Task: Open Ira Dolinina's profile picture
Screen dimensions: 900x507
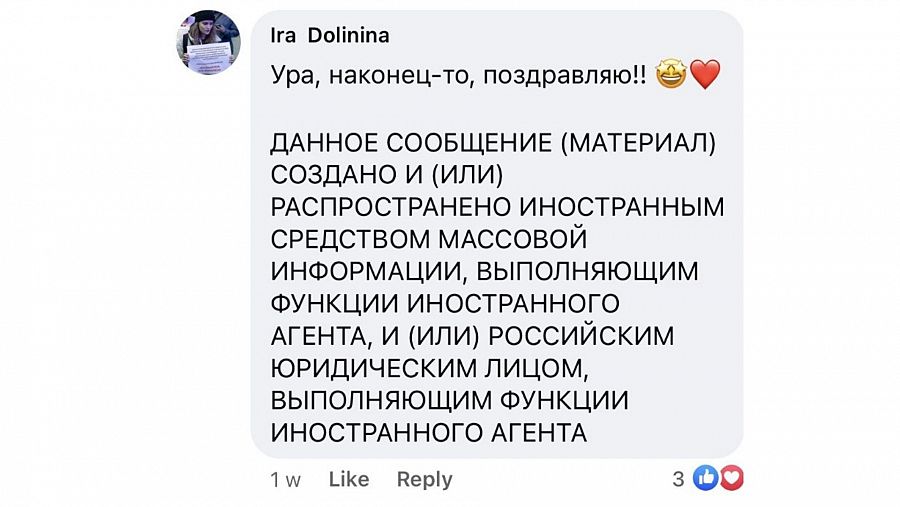Action: pyautogui.click(x=208, y=42)
